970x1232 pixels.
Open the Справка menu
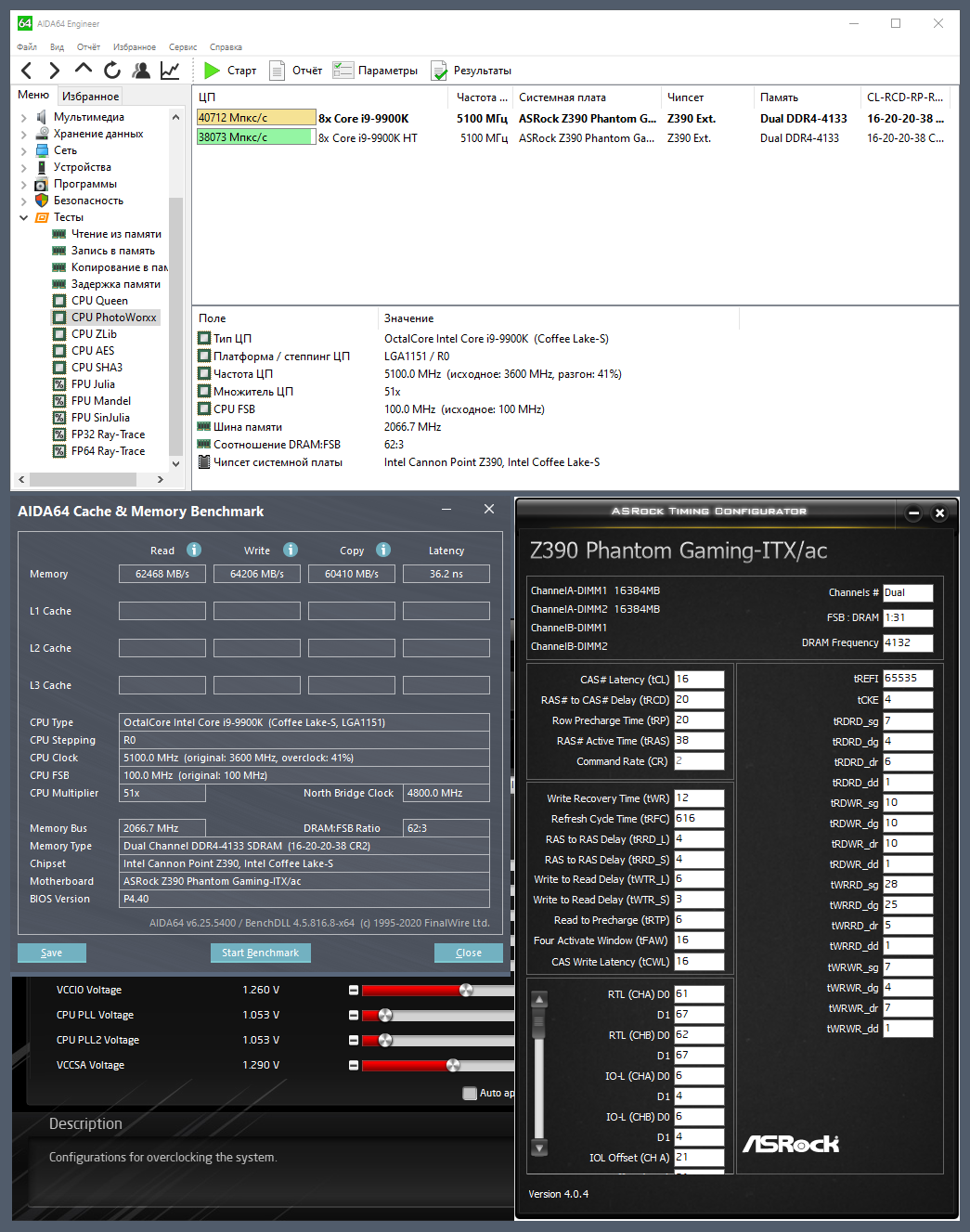point(226,46)
